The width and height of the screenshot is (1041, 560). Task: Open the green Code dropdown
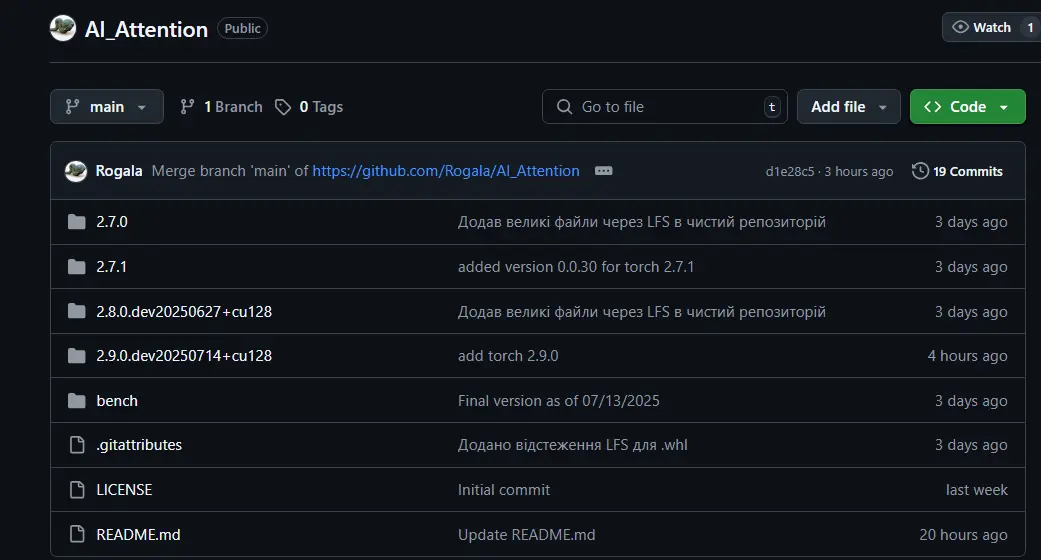(x=967, y=106)
